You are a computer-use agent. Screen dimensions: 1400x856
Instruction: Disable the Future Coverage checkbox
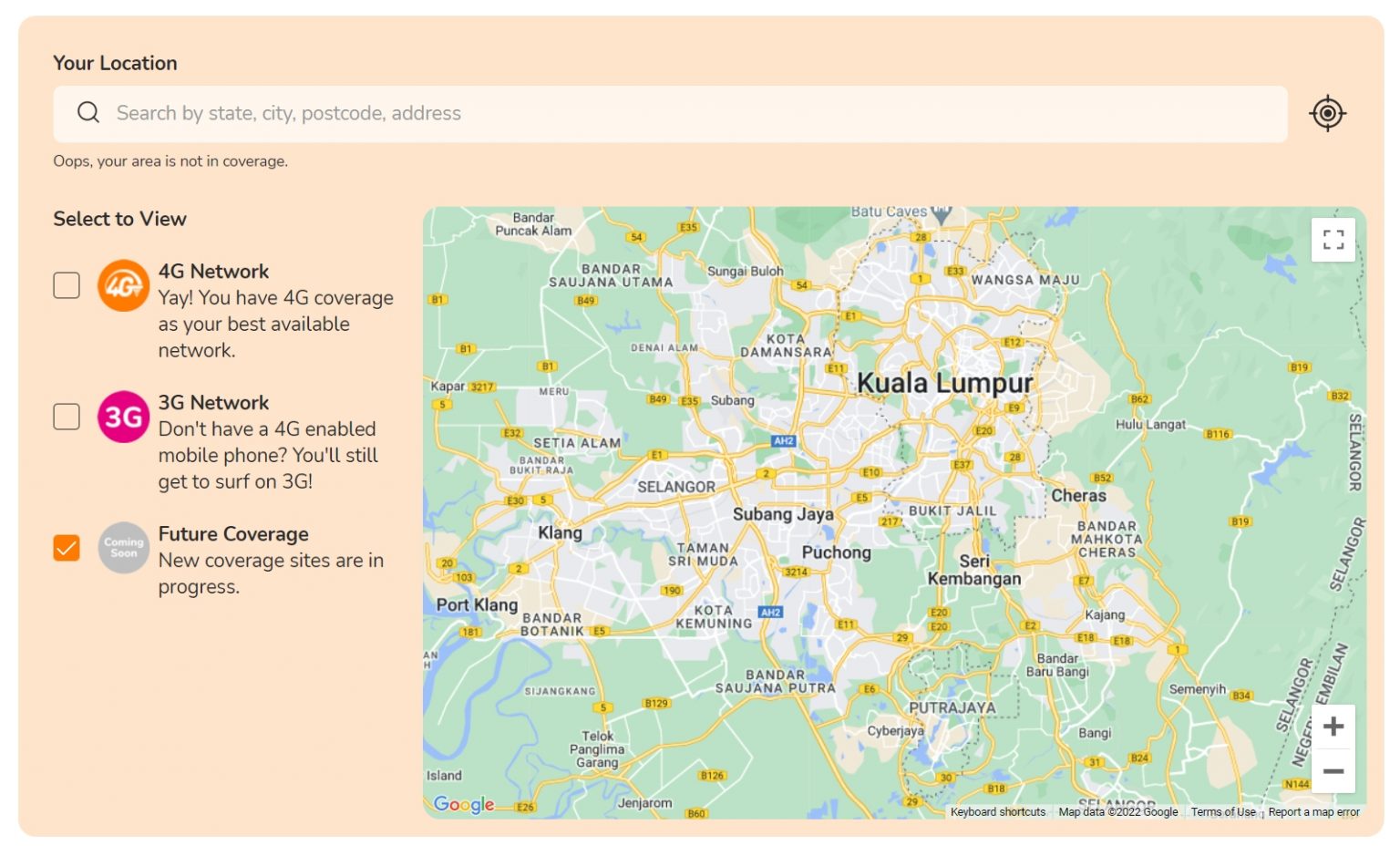[66, 547]
